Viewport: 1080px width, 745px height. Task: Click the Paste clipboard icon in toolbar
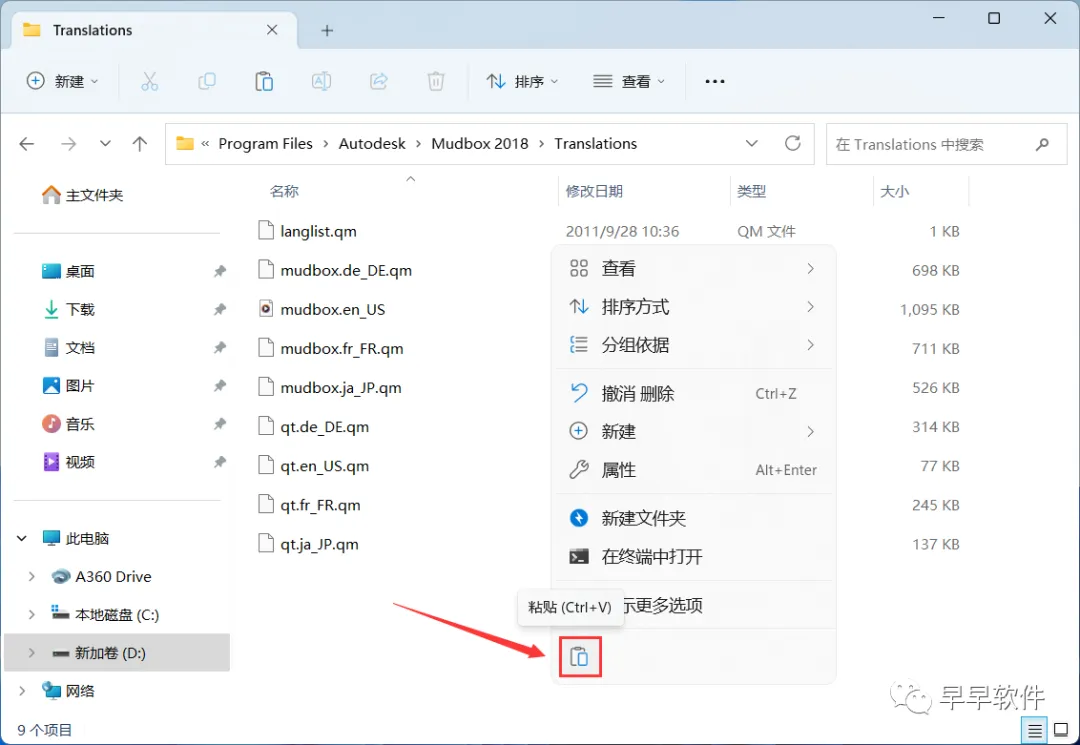coord(264,81)
